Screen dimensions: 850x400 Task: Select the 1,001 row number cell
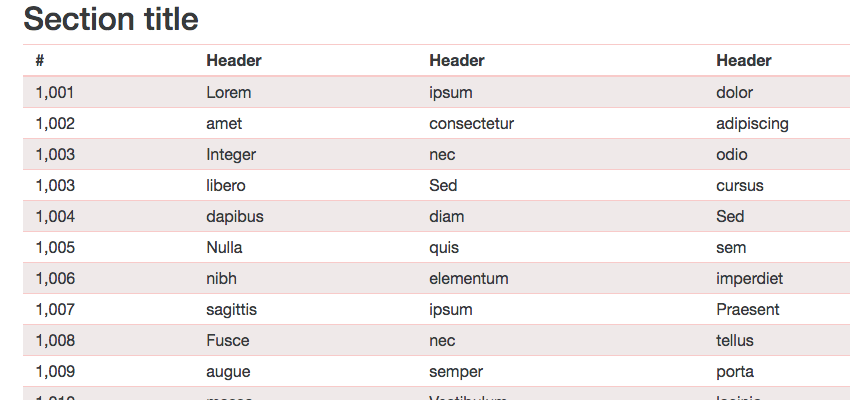(x=55, y=93)
